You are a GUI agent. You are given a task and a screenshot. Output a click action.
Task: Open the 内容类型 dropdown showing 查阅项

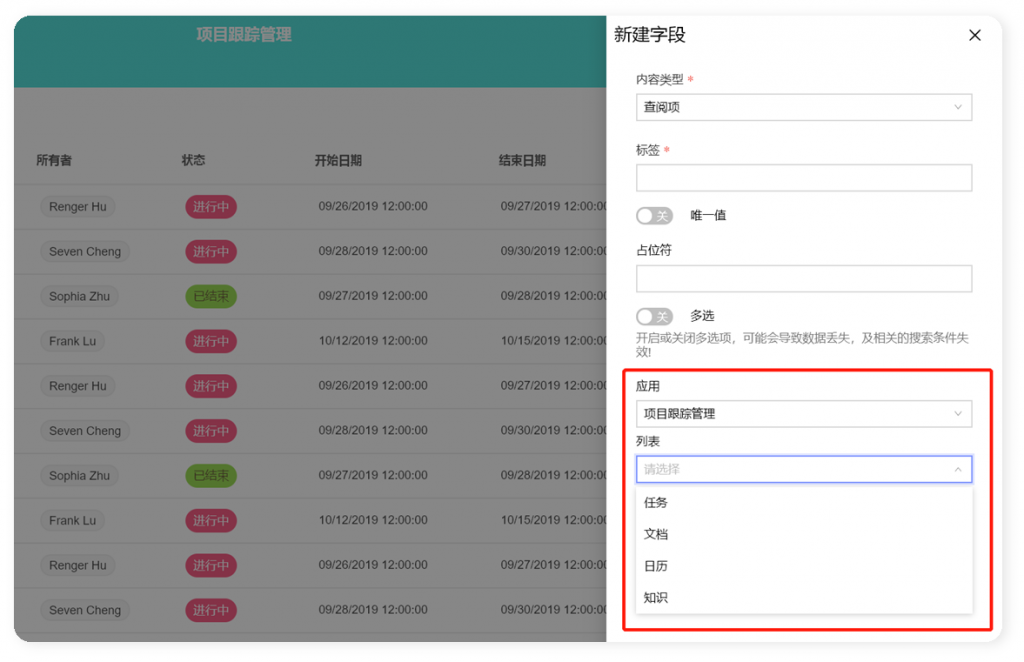point(803,107)
